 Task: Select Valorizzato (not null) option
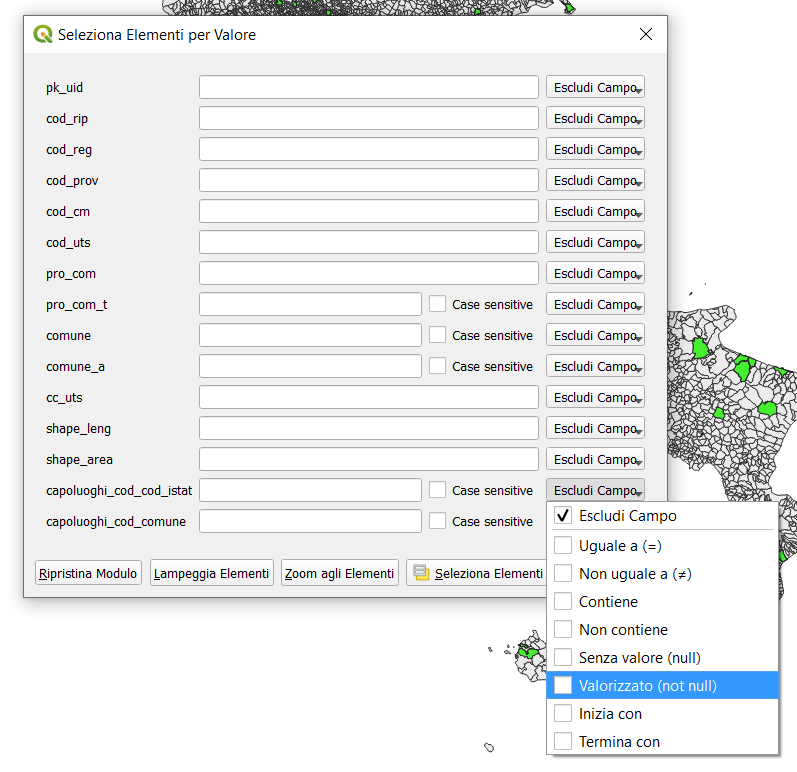(x=647, y=686)
